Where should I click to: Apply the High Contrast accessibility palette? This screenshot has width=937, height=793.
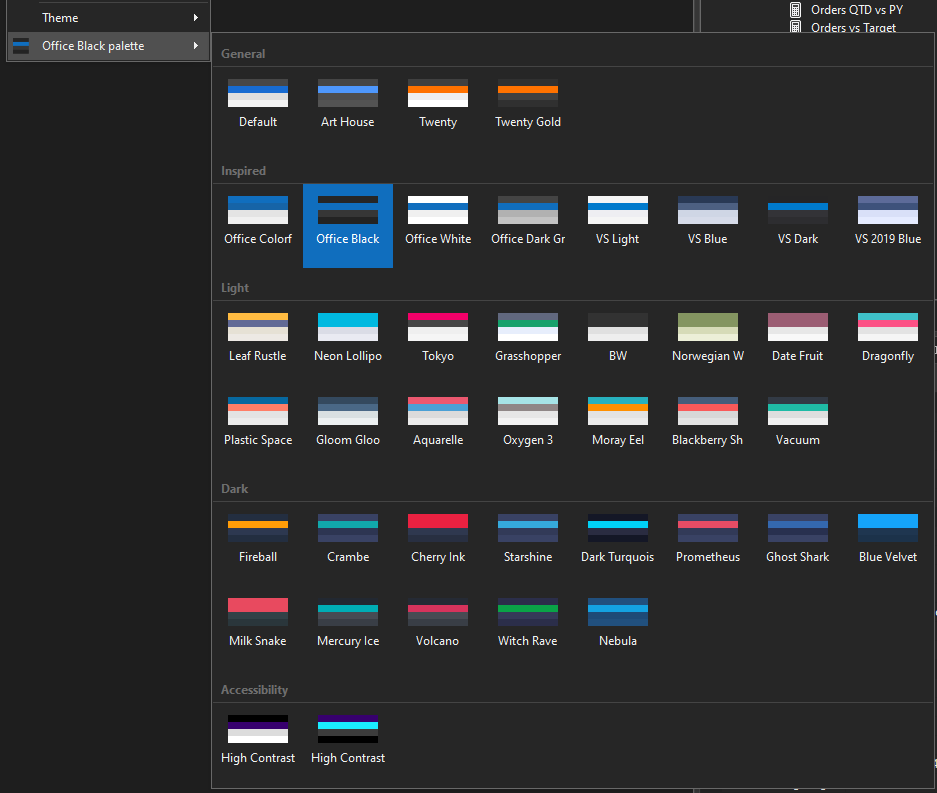(258, 728)
